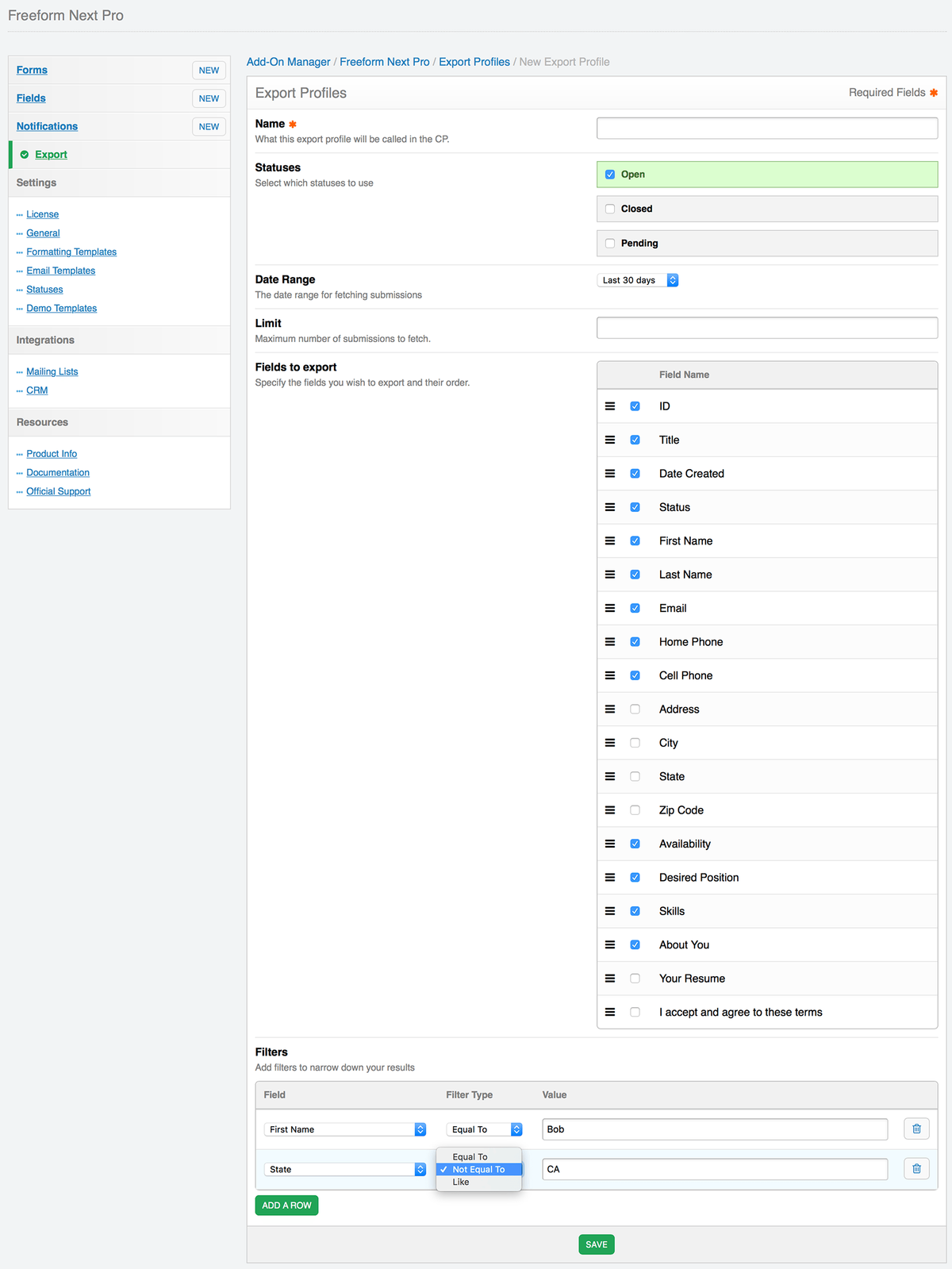The width and height of the screenshot is (952, 1269).
Task: Select Not Equal To in the filter menu
Action: (x=479, y=1170)
